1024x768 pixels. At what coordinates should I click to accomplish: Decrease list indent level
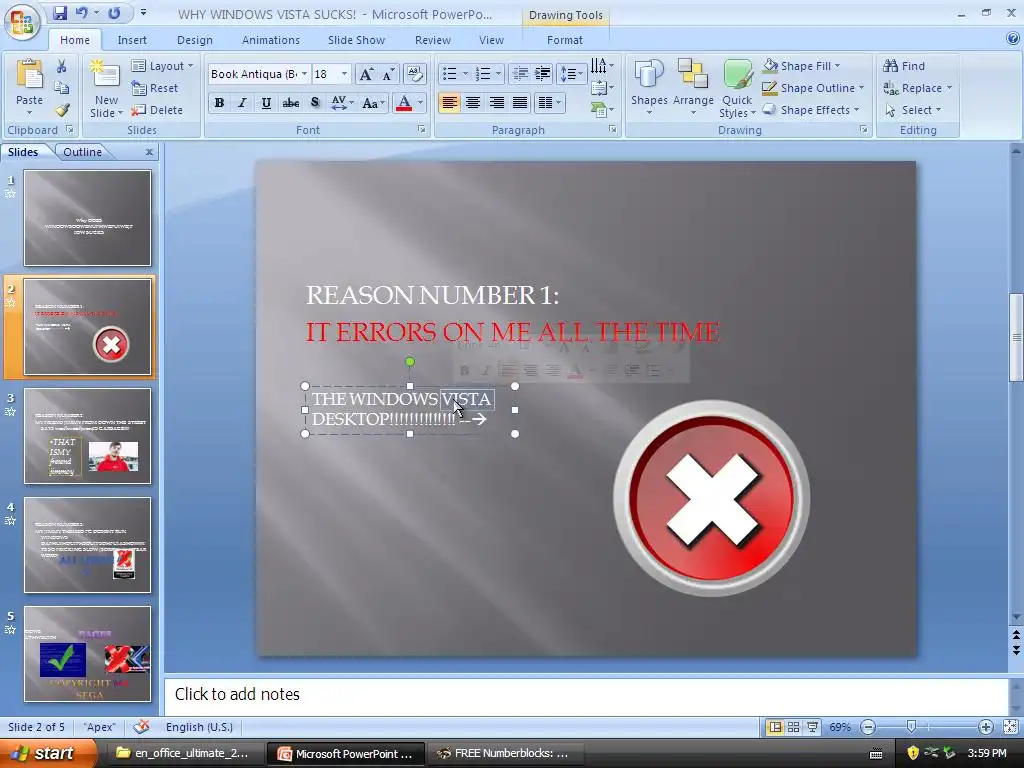tap(520, 74)
